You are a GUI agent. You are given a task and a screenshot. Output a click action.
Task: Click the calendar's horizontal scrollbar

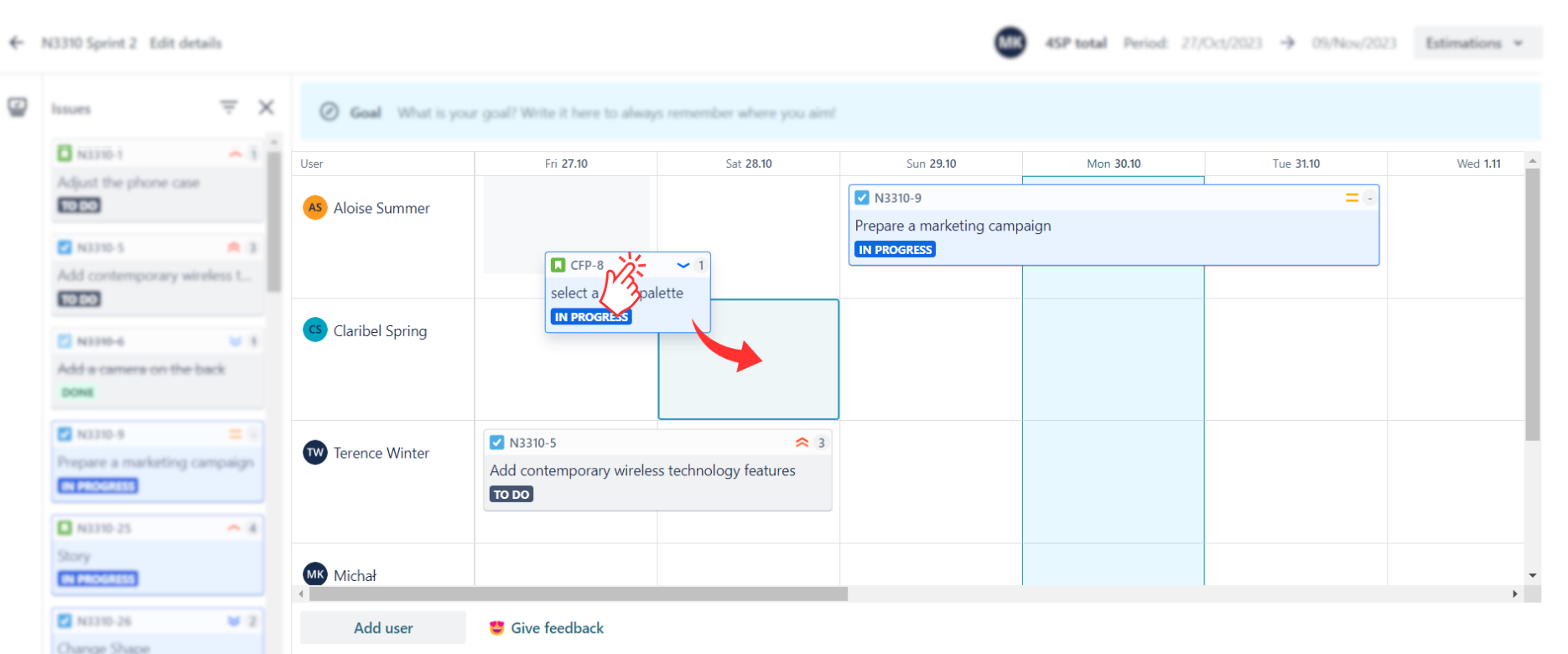tap(579, 594)
